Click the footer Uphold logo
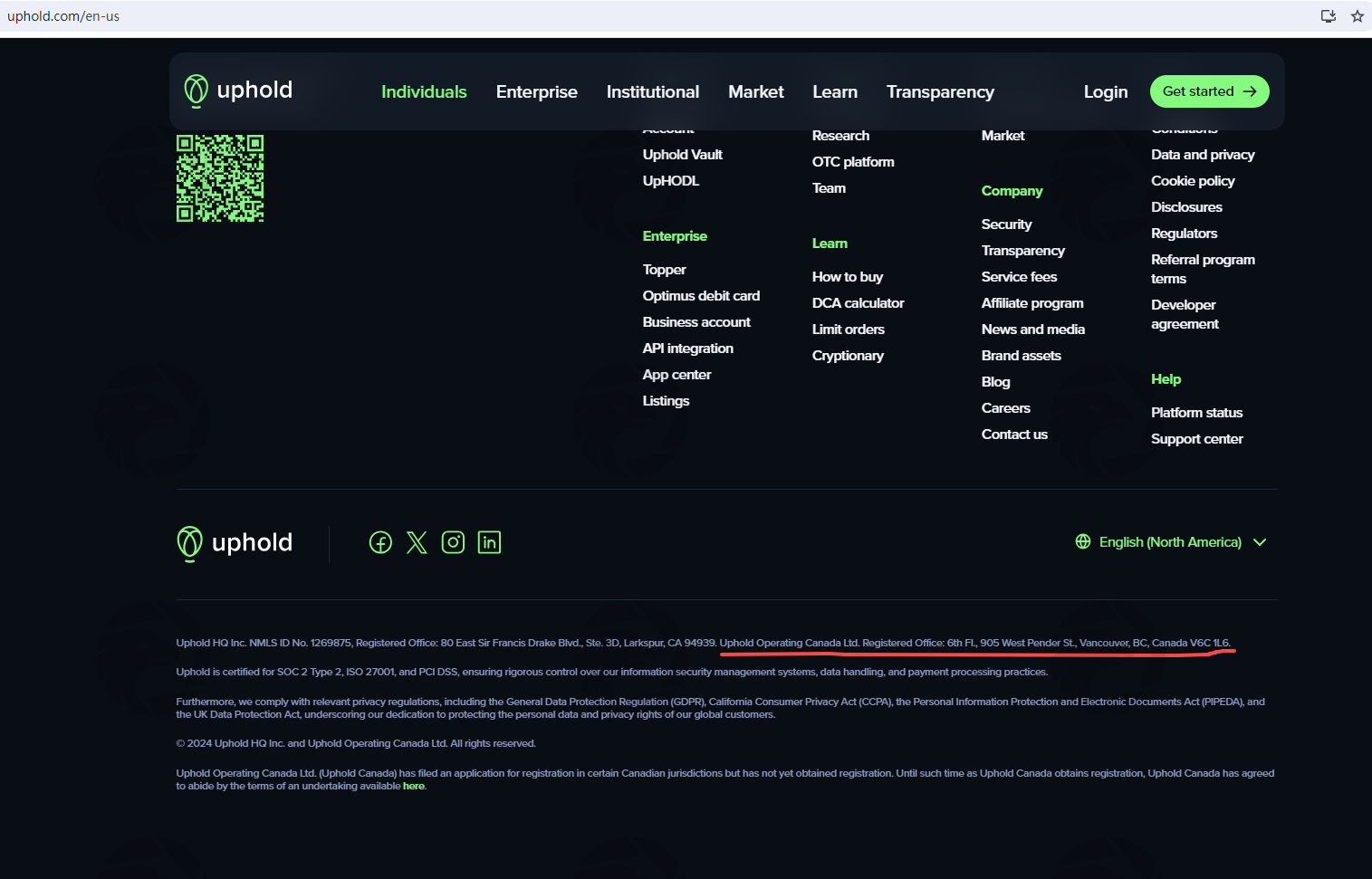This screenshot has height=879, width=1372. pyautogui.click(x=235, y=543)
